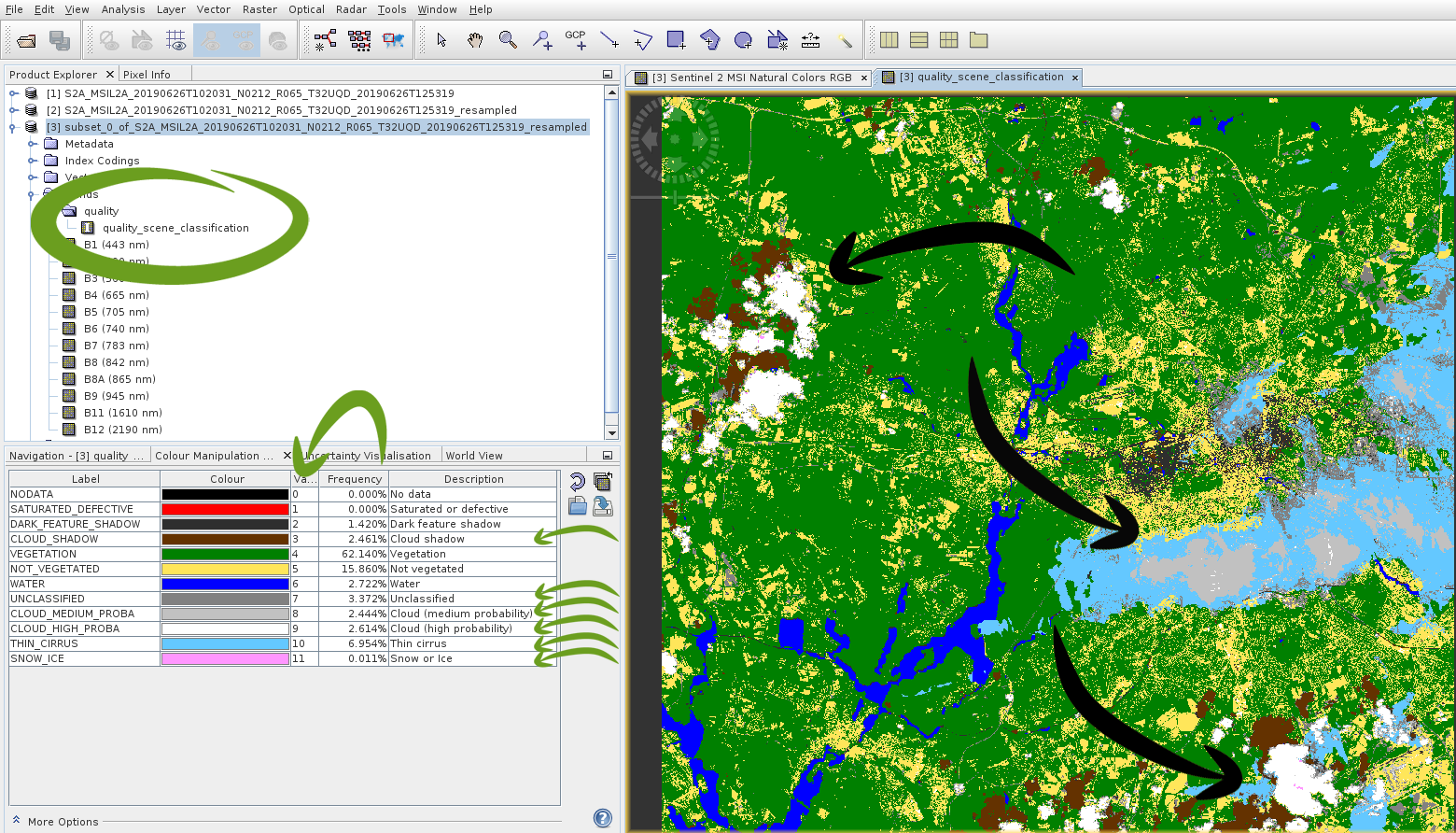Click the Open Product folder icon

point(26,40)
